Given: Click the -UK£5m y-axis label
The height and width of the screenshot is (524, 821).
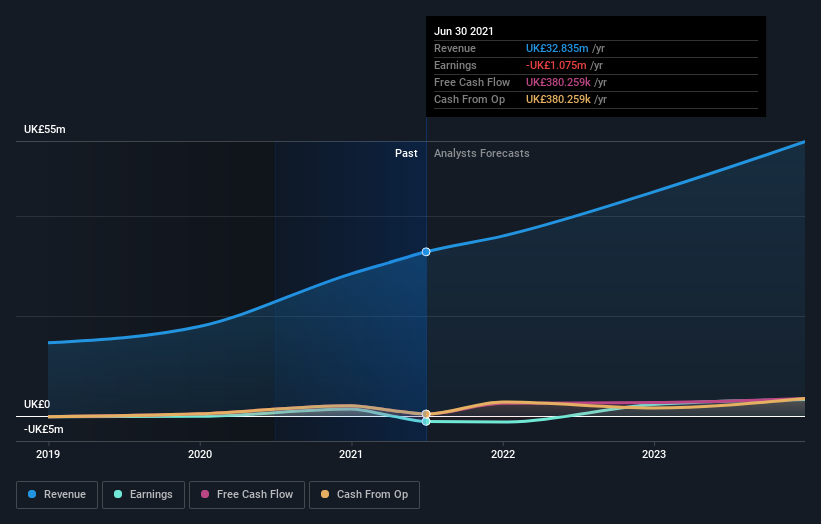Looking at the screenshot, I should 43,429.
